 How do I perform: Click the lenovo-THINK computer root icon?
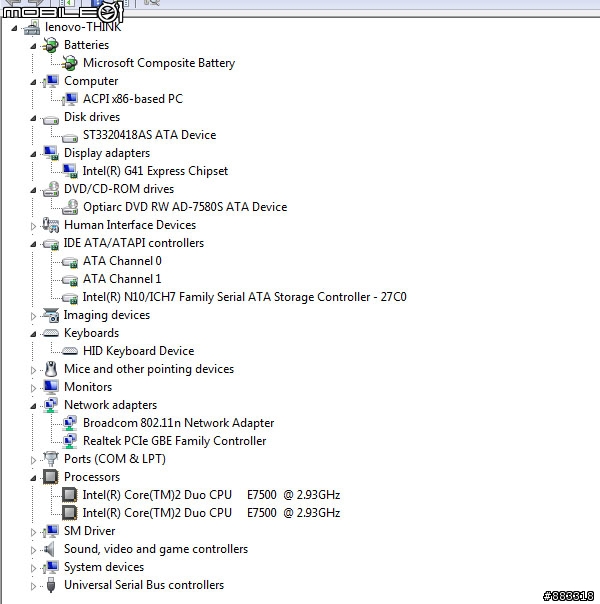click(x=32, y=27)
